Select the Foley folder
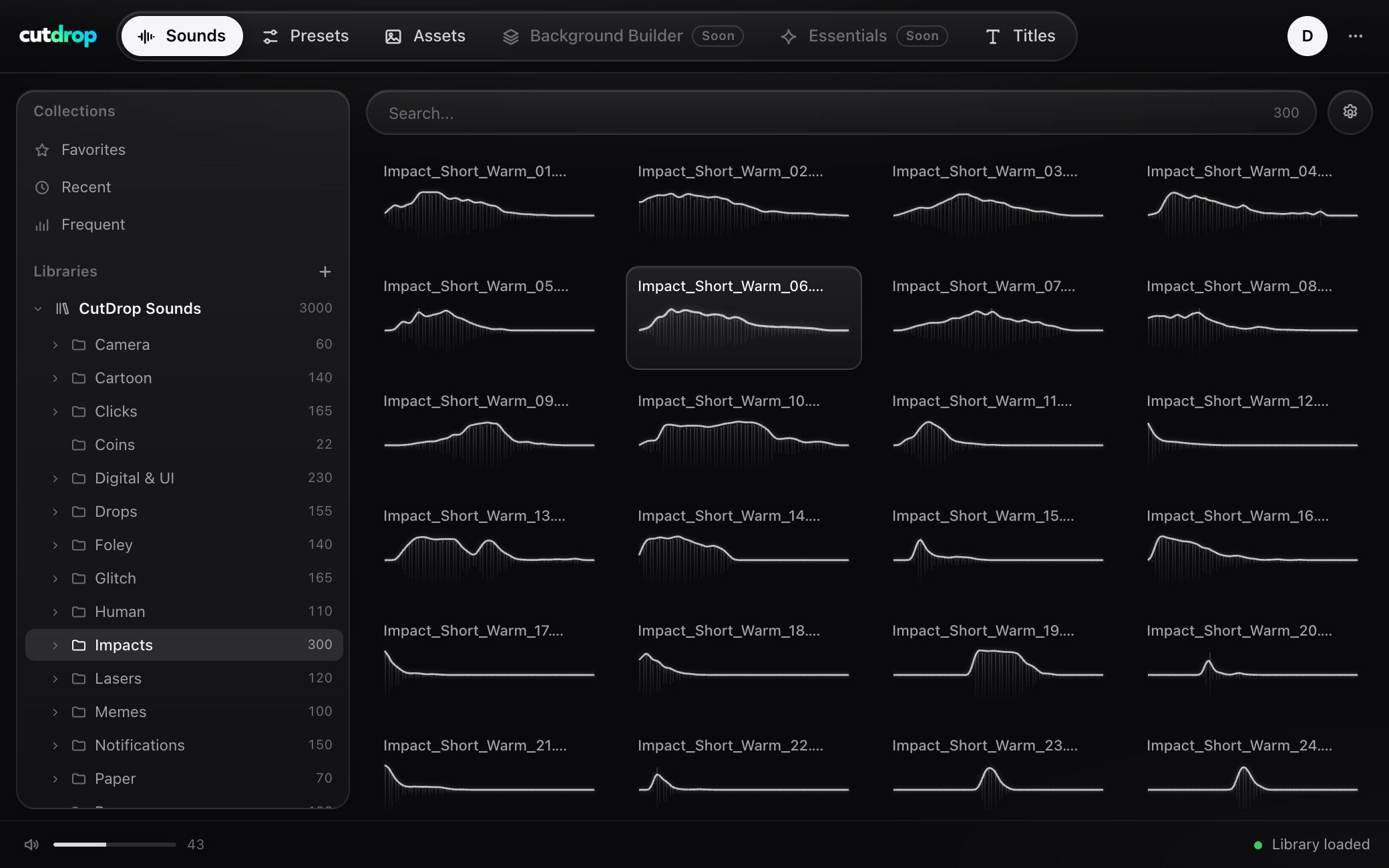The width and height of the screenshot is (1389, 868). click(x=184, y=545)
